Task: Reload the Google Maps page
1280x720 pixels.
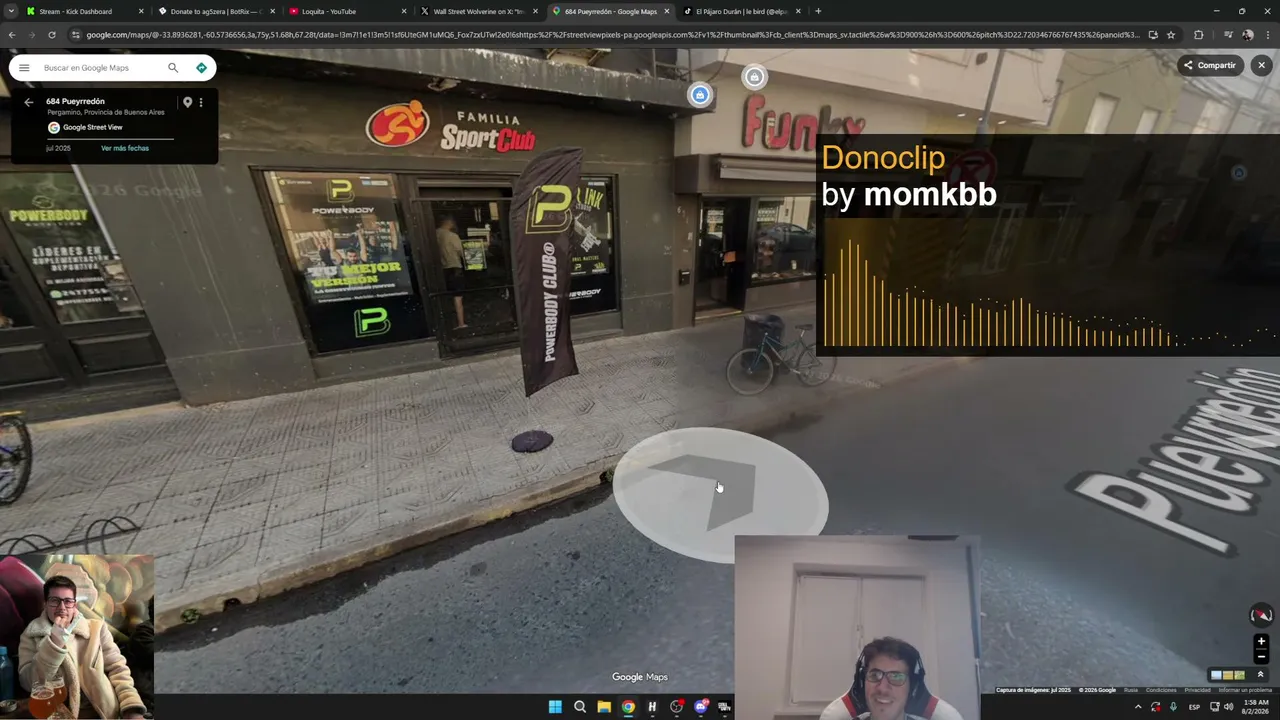Action: point(52,35)
